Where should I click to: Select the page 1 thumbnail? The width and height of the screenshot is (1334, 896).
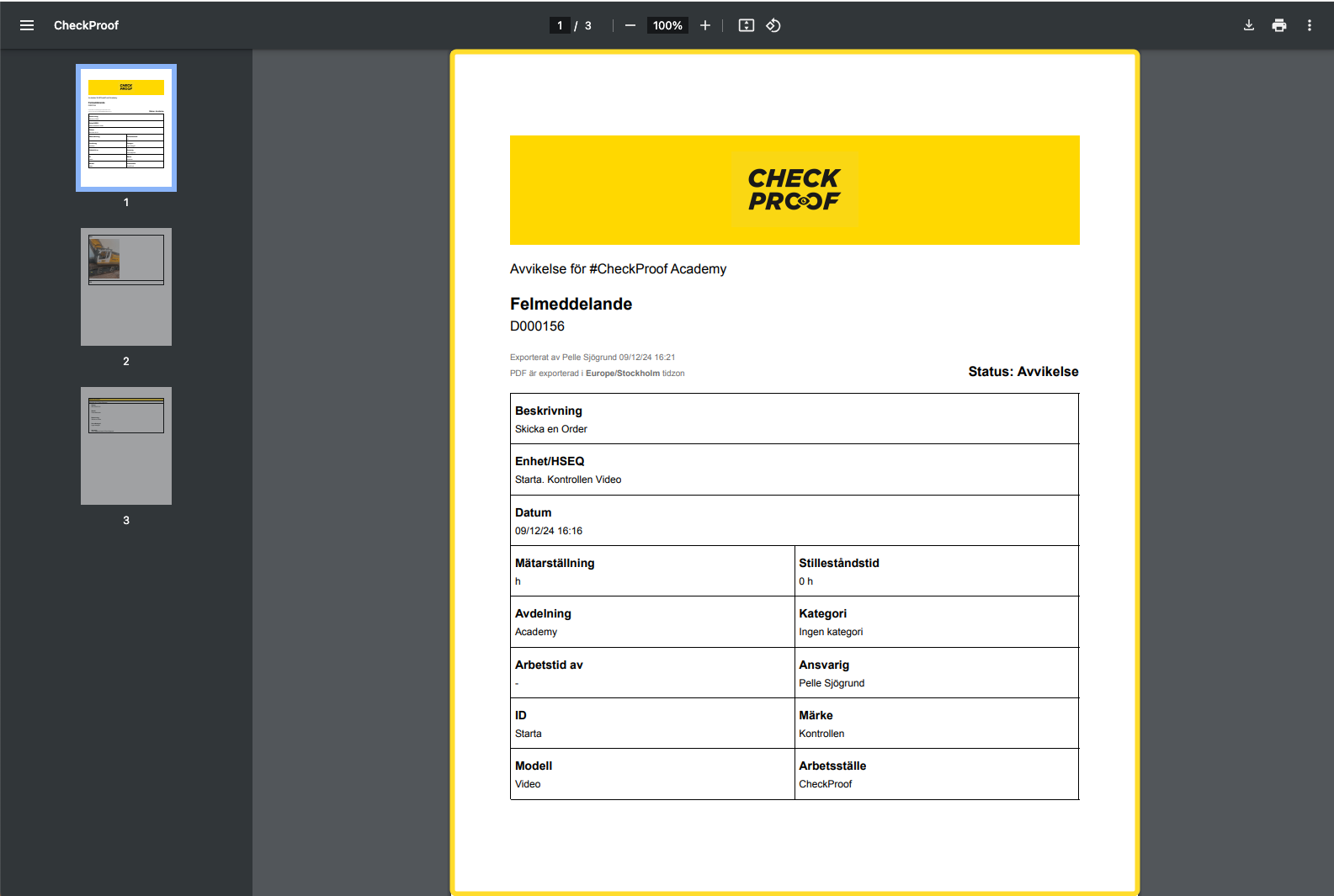tap(126, 128)
